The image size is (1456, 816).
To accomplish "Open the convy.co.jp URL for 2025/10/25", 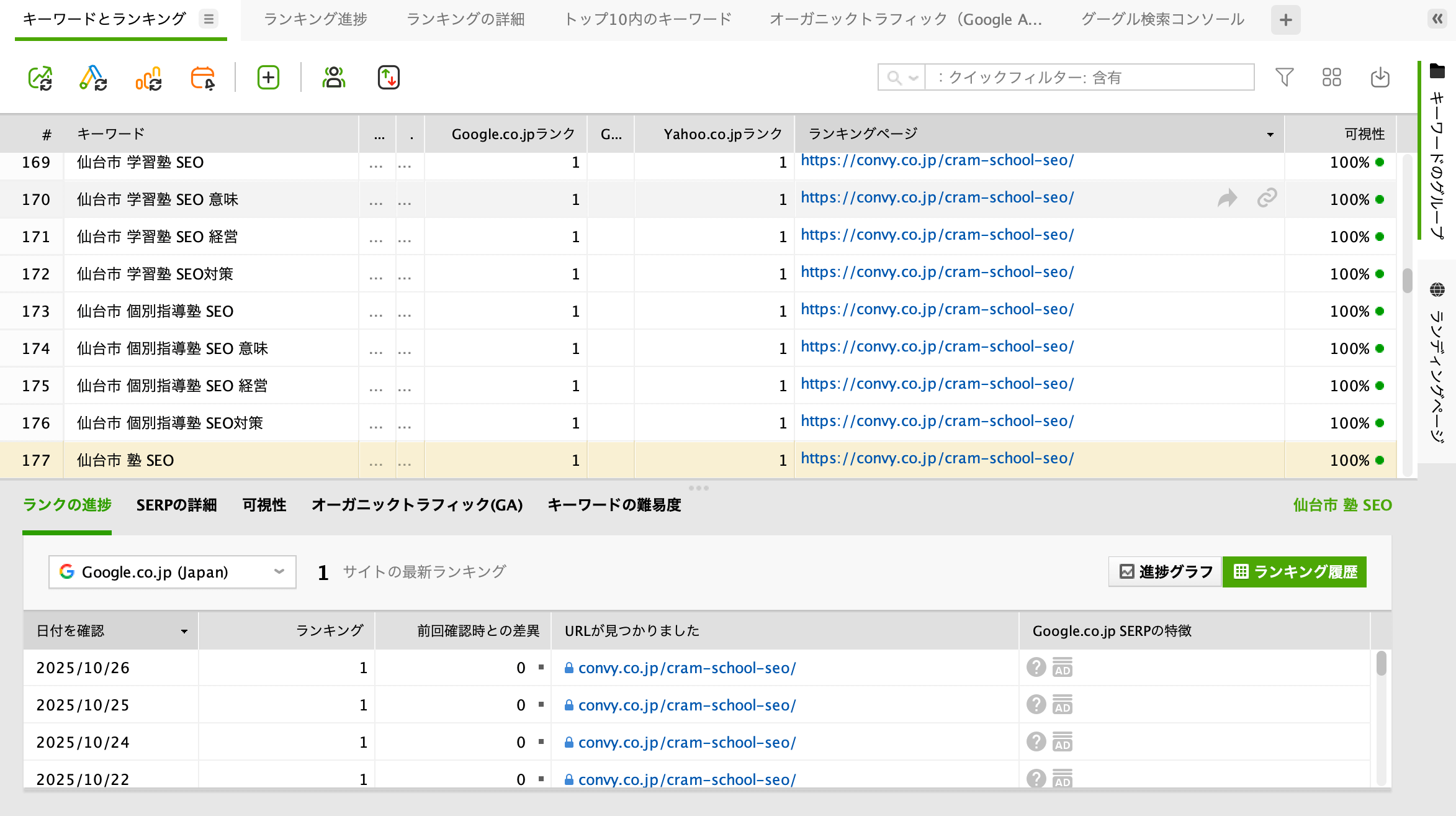I will (x=686, y=705).
